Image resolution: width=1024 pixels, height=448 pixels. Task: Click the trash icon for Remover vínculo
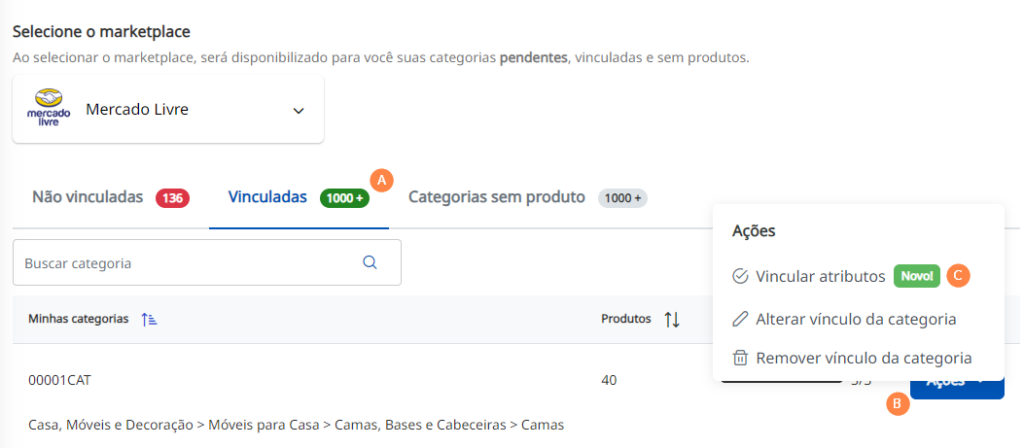coord(740,359)
